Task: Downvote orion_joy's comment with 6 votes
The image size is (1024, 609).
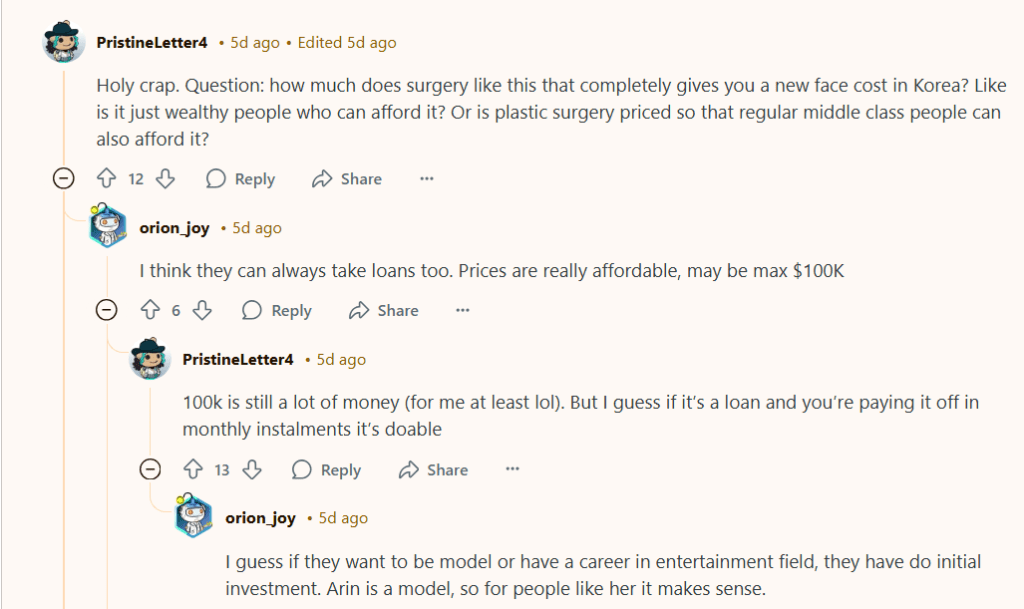Action: pyautogui.click(x=202, y=310)
